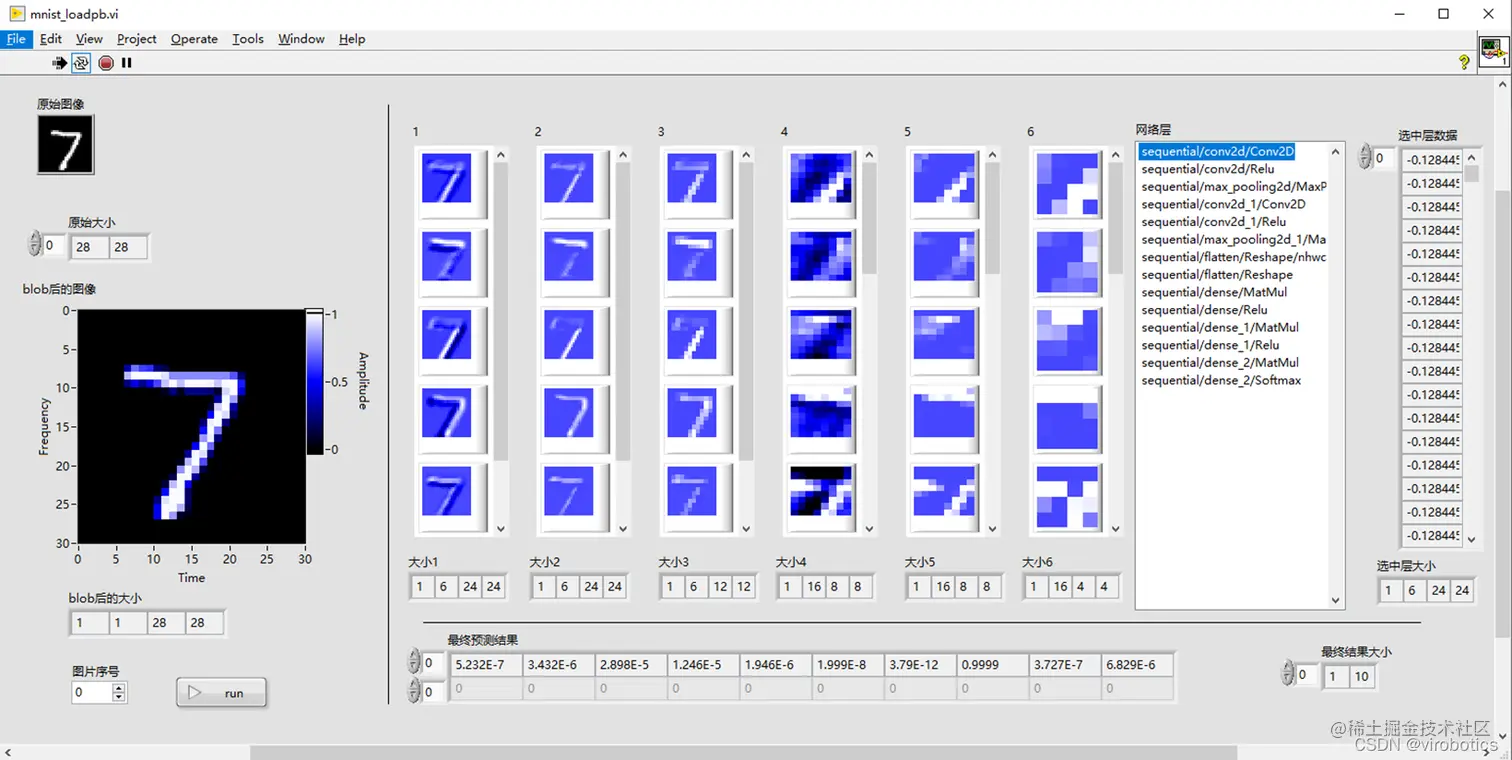The width and height of the screenshot is (1512, 760).
Task: Pause the running VI
Action: [x=127, y=63]
